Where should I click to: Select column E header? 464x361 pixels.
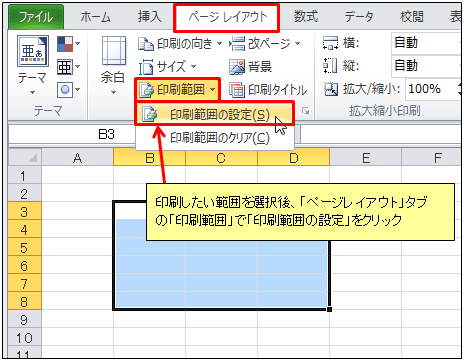pyautogui.click(x=366, y=157)
